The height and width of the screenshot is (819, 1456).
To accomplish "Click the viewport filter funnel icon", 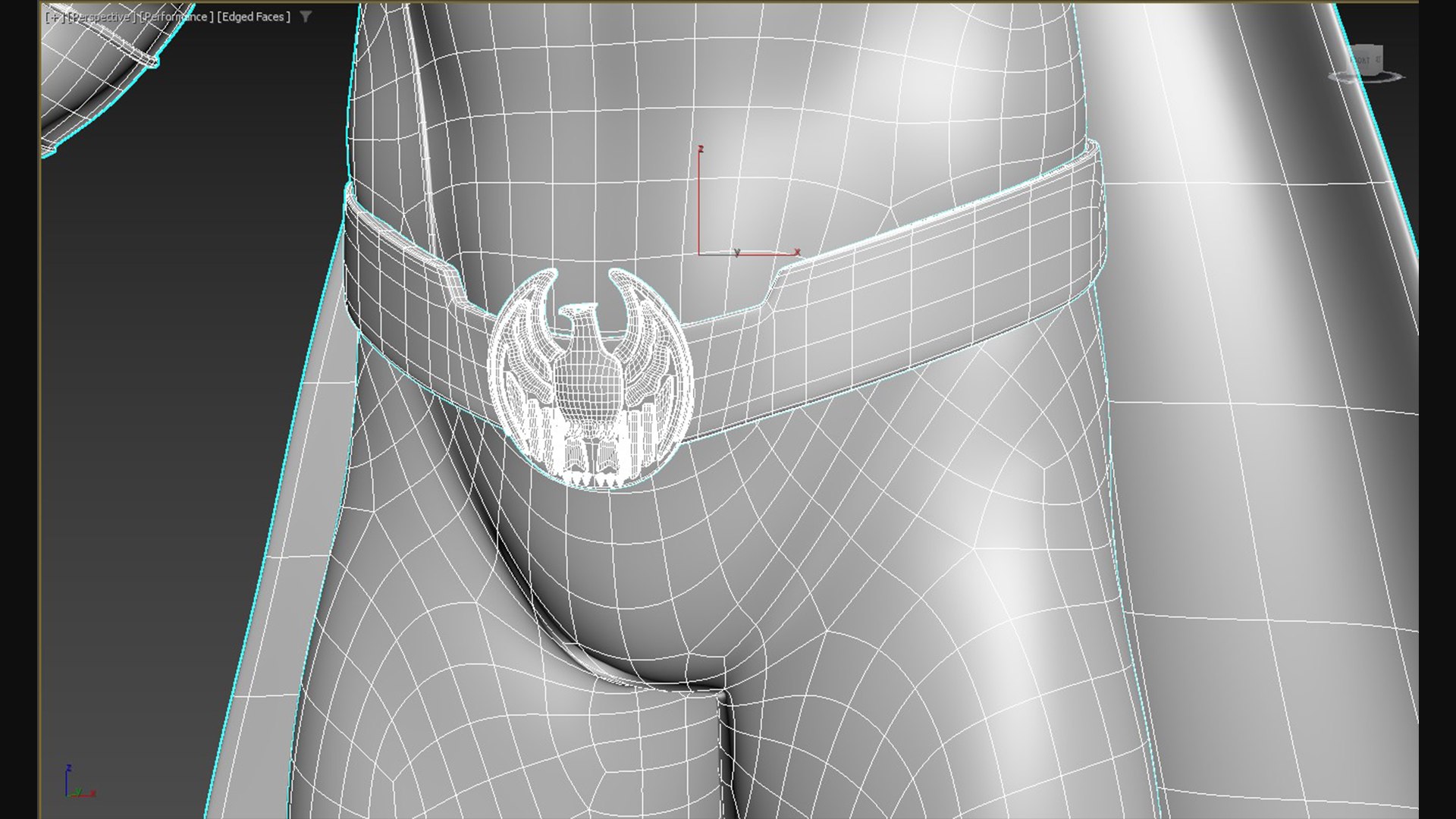I will click(306, 17).
